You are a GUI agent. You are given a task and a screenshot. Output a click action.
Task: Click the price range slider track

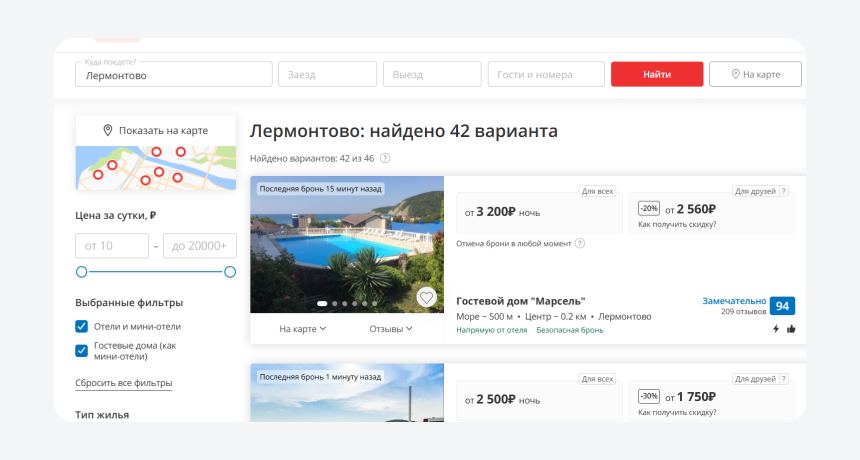pos(156,272)
